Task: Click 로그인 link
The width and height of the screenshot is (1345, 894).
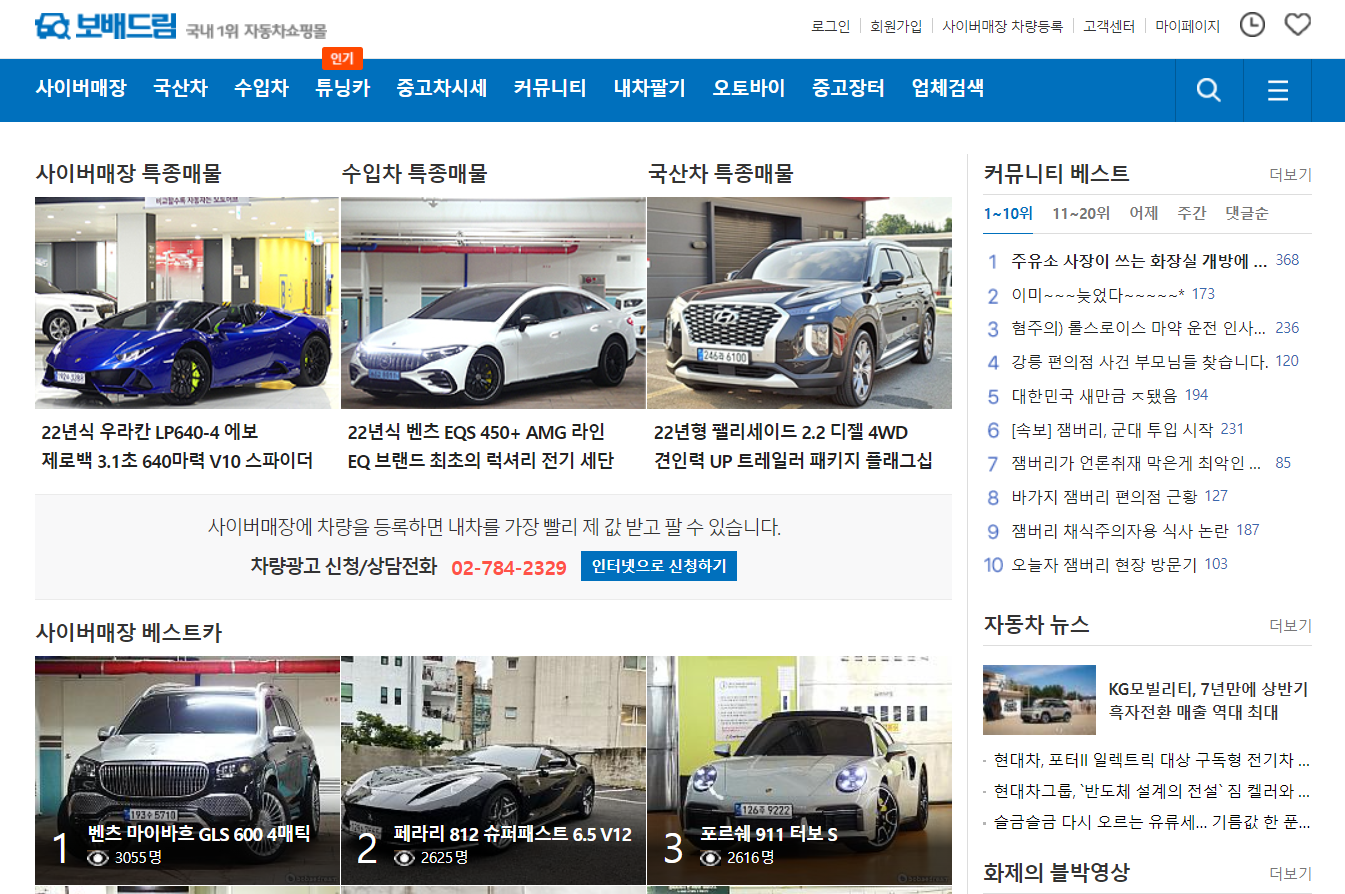Action: click(x=830, y=27)
